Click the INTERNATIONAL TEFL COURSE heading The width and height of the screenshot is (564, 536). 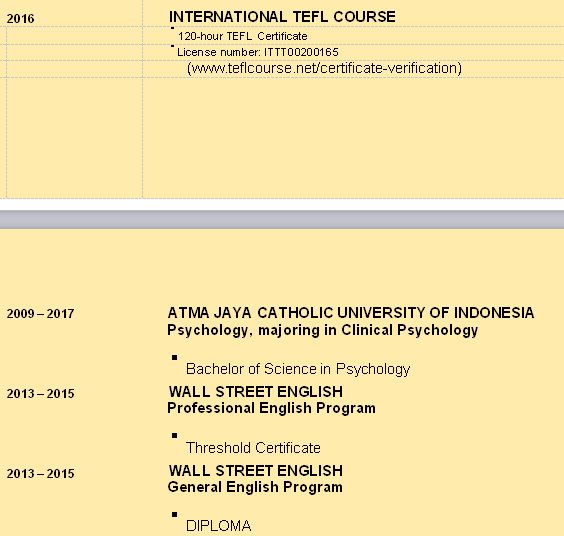tap(282, 17)
